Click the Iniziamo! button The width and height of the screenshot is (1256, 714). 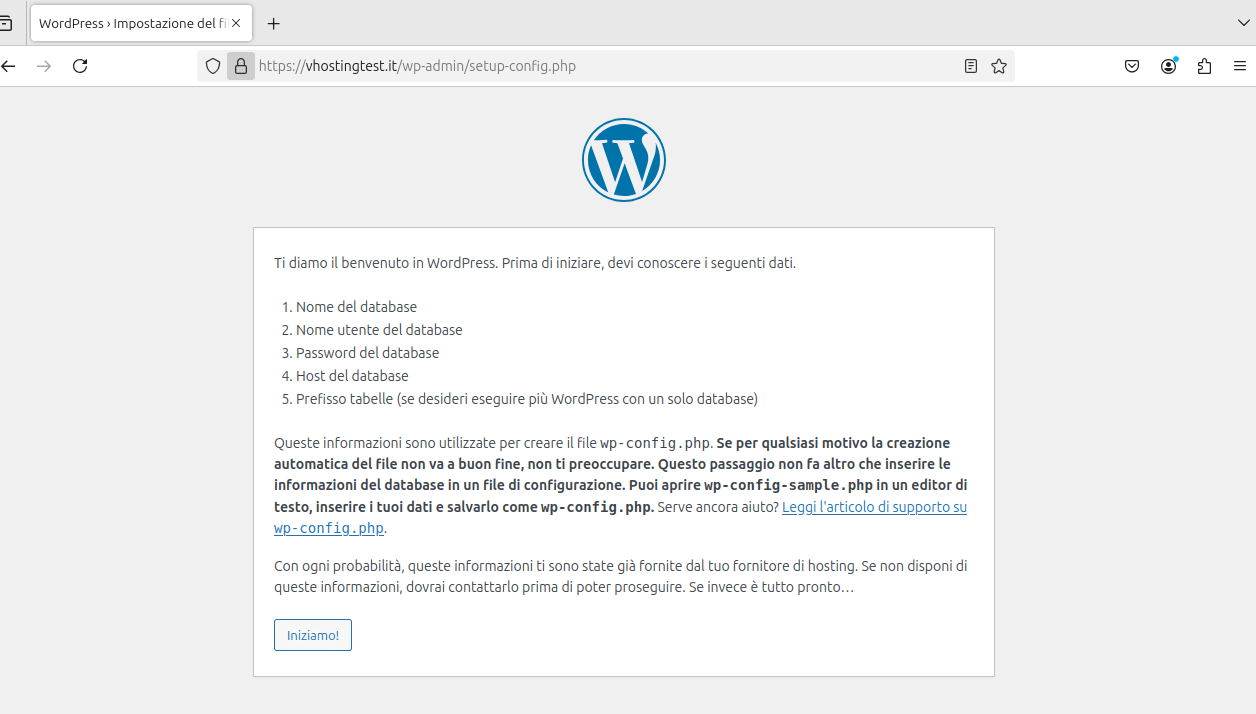click(313, 635)
